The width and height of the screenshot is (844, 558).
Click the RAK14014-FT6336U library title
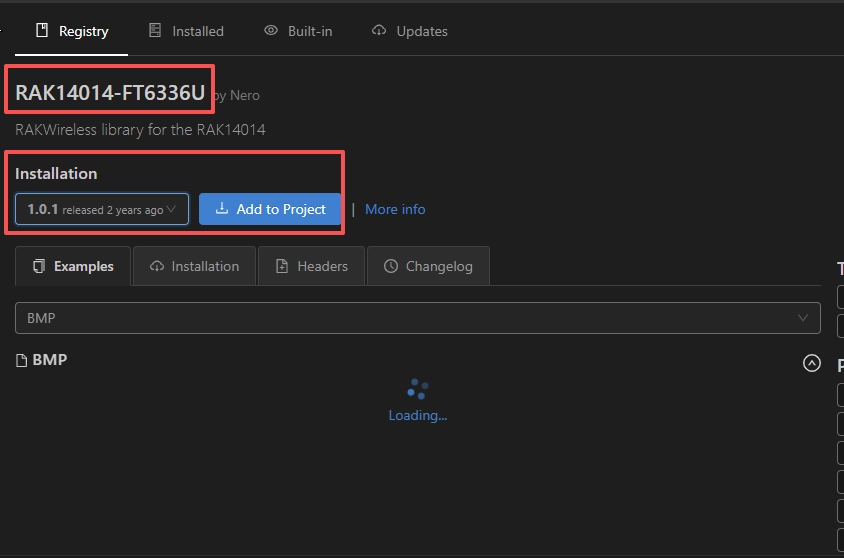point(110,93)
